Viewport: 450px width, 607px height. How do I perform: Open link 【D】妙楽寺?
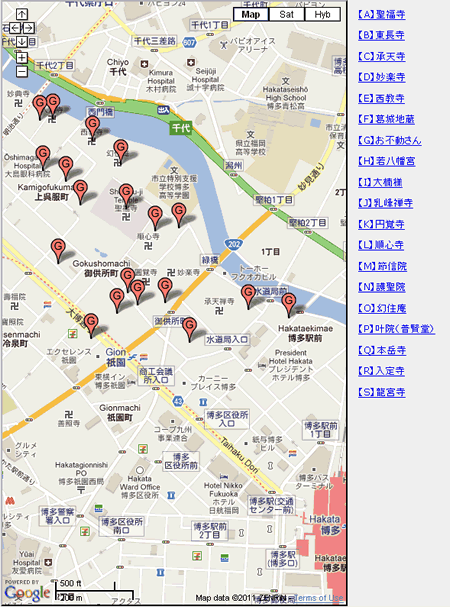pyautogui.click(x=381, y=77)
